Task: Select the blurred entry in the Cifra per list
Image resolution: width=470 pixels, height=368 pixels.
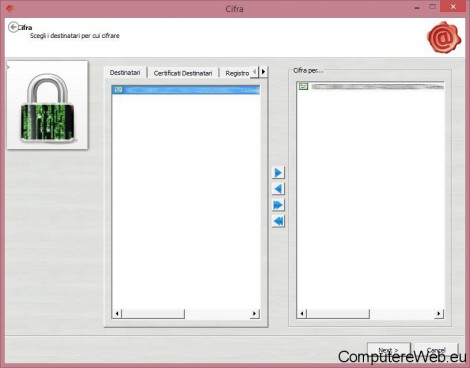Action: 371,86
